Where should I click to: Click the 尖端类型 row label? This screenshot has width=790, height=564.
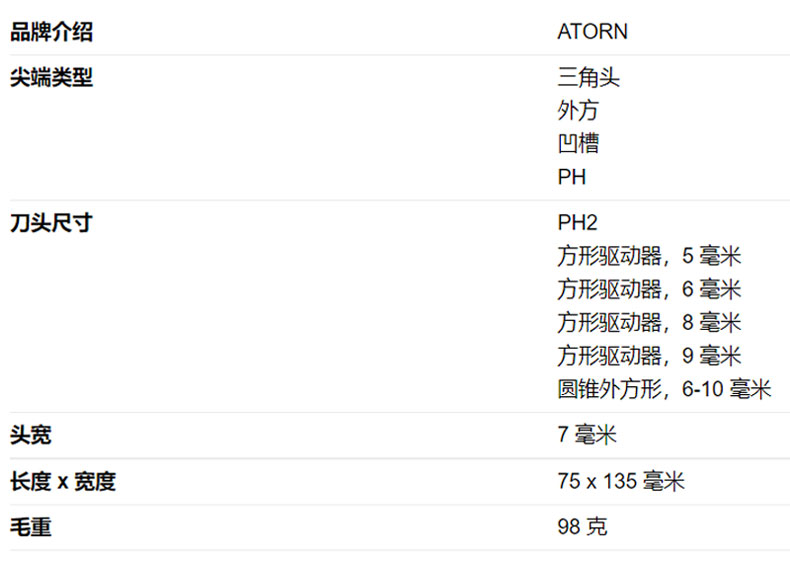pos(51,78)
